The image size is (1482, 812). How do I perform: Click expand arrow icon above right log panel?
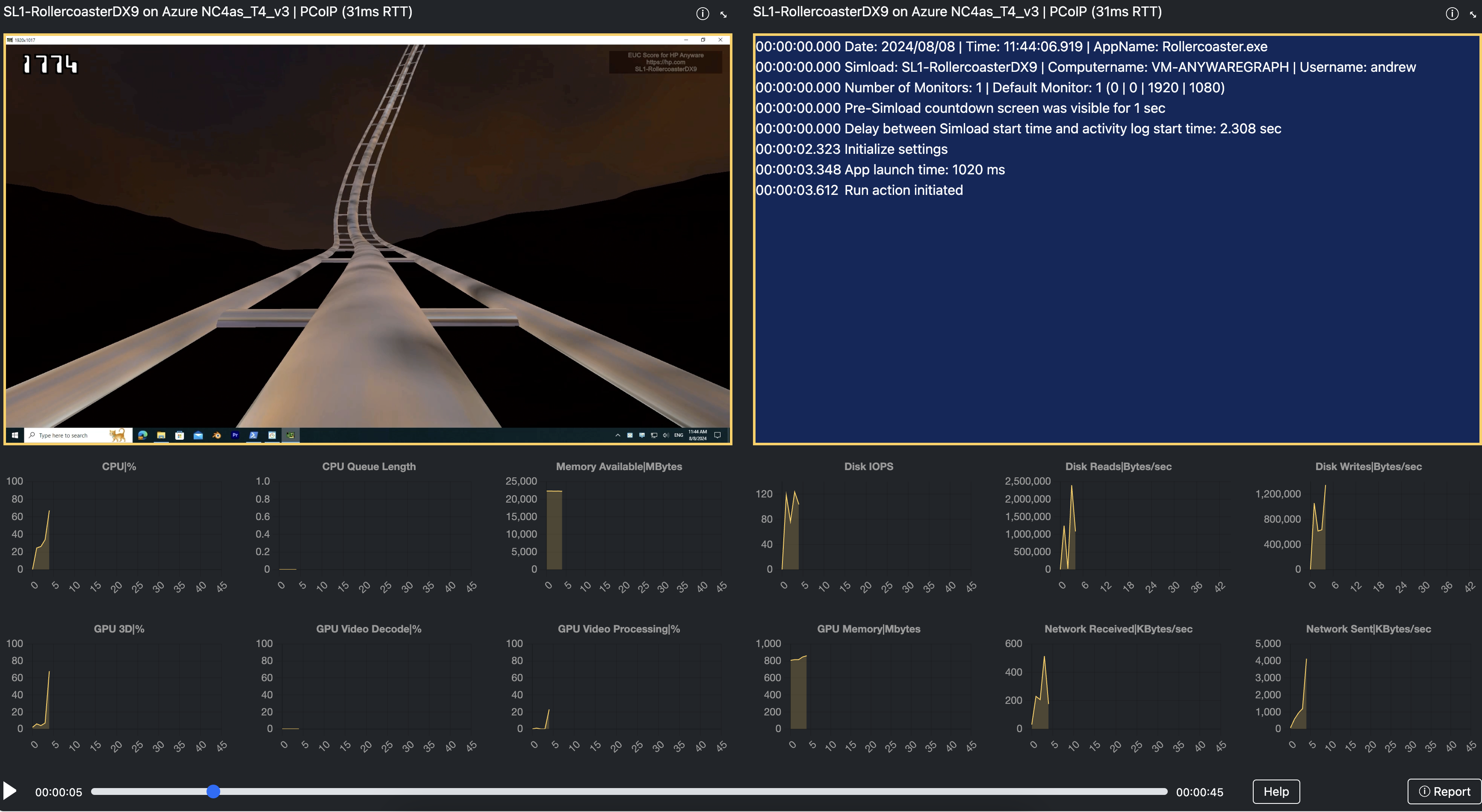[x=1473, y=15]
